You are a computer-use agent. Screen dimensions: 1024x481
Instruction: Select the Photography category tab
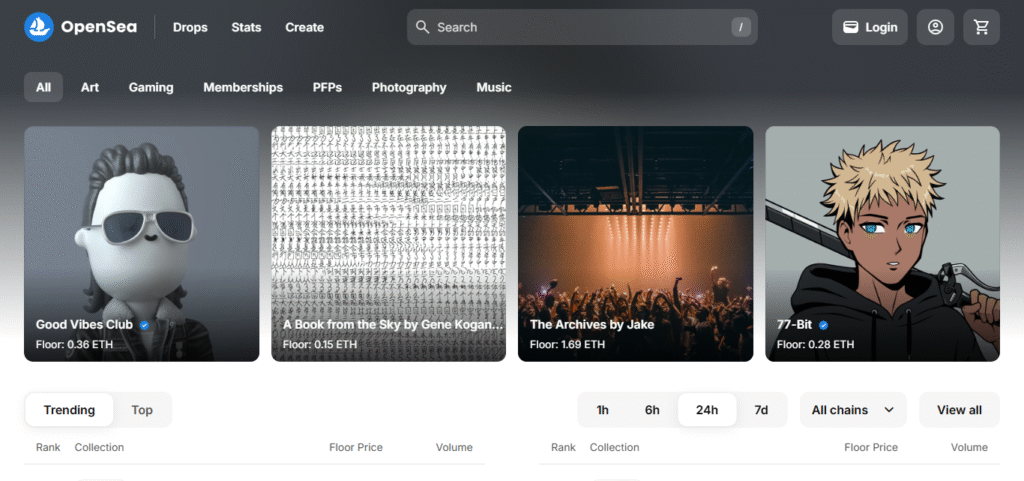click(x=409, y=87)
